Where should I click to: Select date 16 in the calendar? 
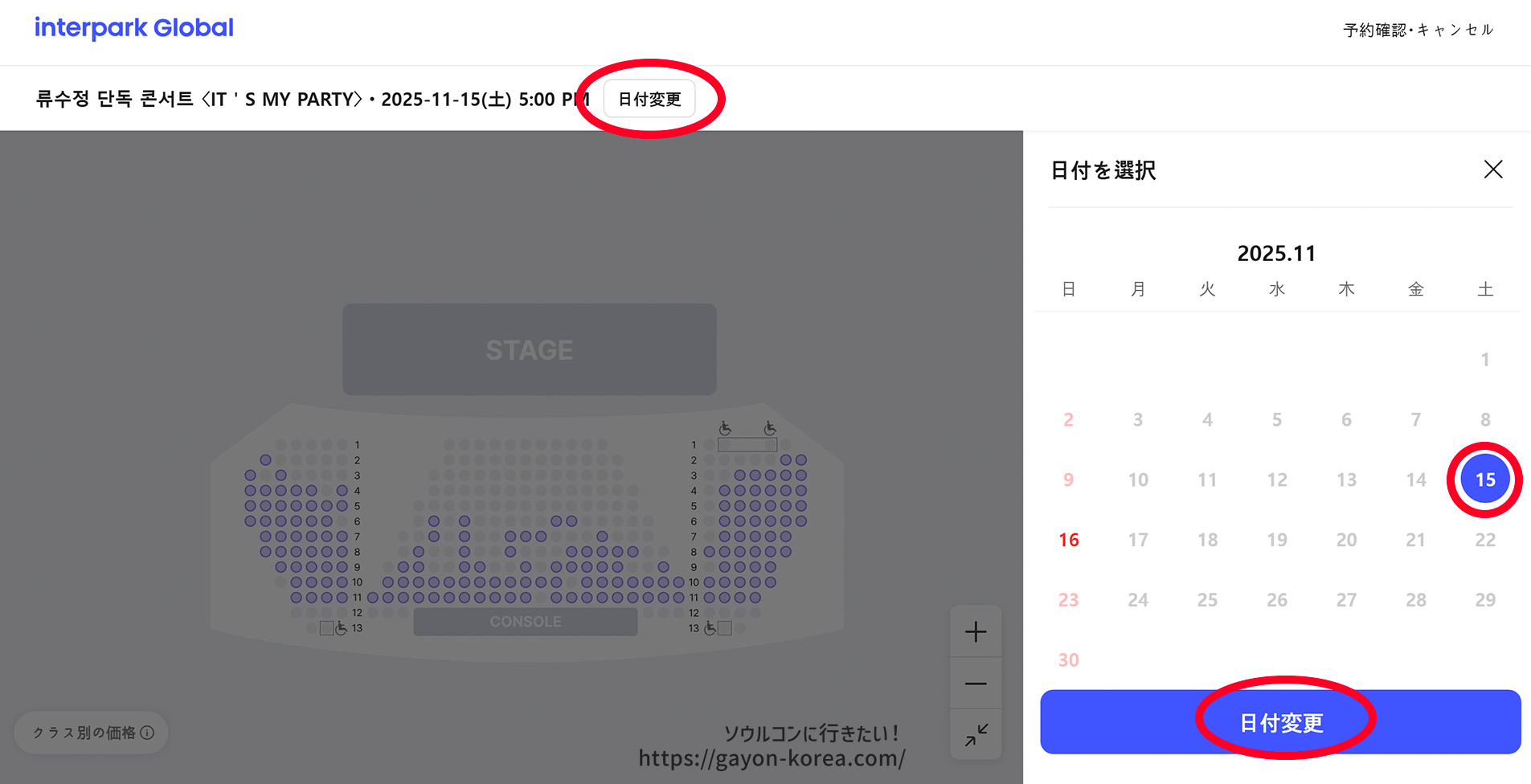point(1068,540)
